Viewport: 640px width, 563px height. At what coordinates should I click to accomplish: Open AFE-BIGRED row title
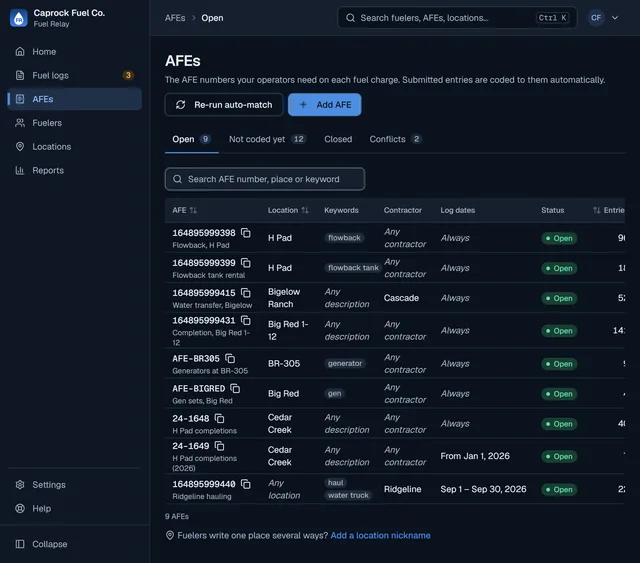point(199,388)
